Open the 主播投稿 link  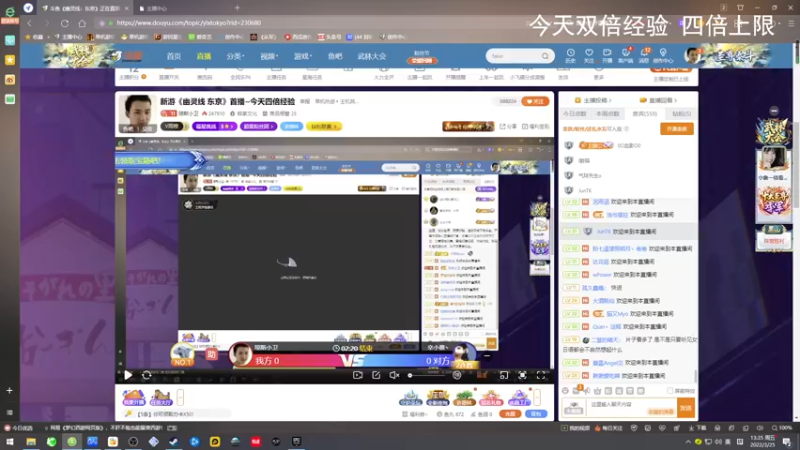[x=592, y=100]
